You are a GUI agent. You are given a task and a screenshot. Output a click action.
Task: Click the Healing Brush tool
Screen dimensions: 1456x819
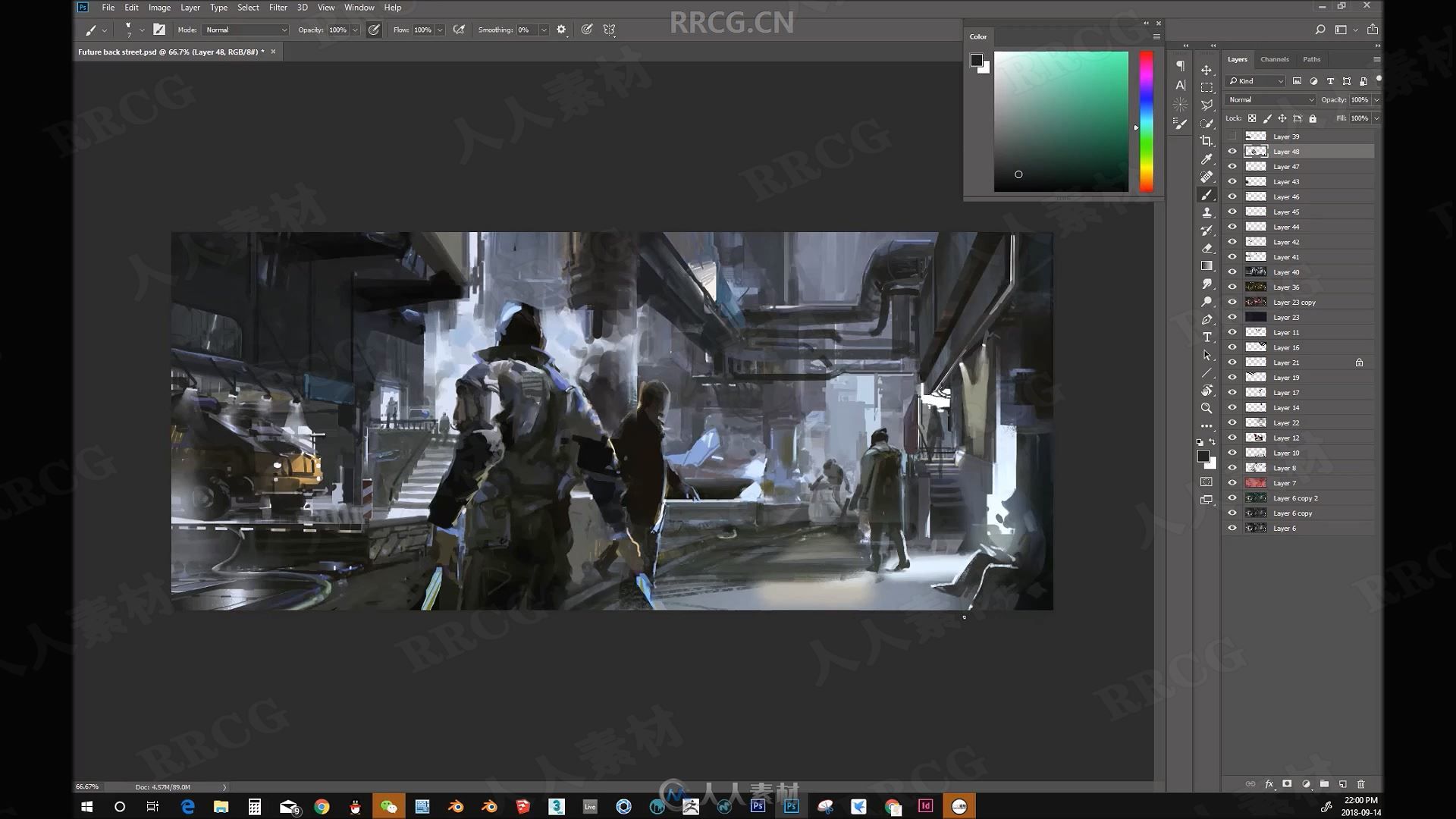tap(1207, 177)
